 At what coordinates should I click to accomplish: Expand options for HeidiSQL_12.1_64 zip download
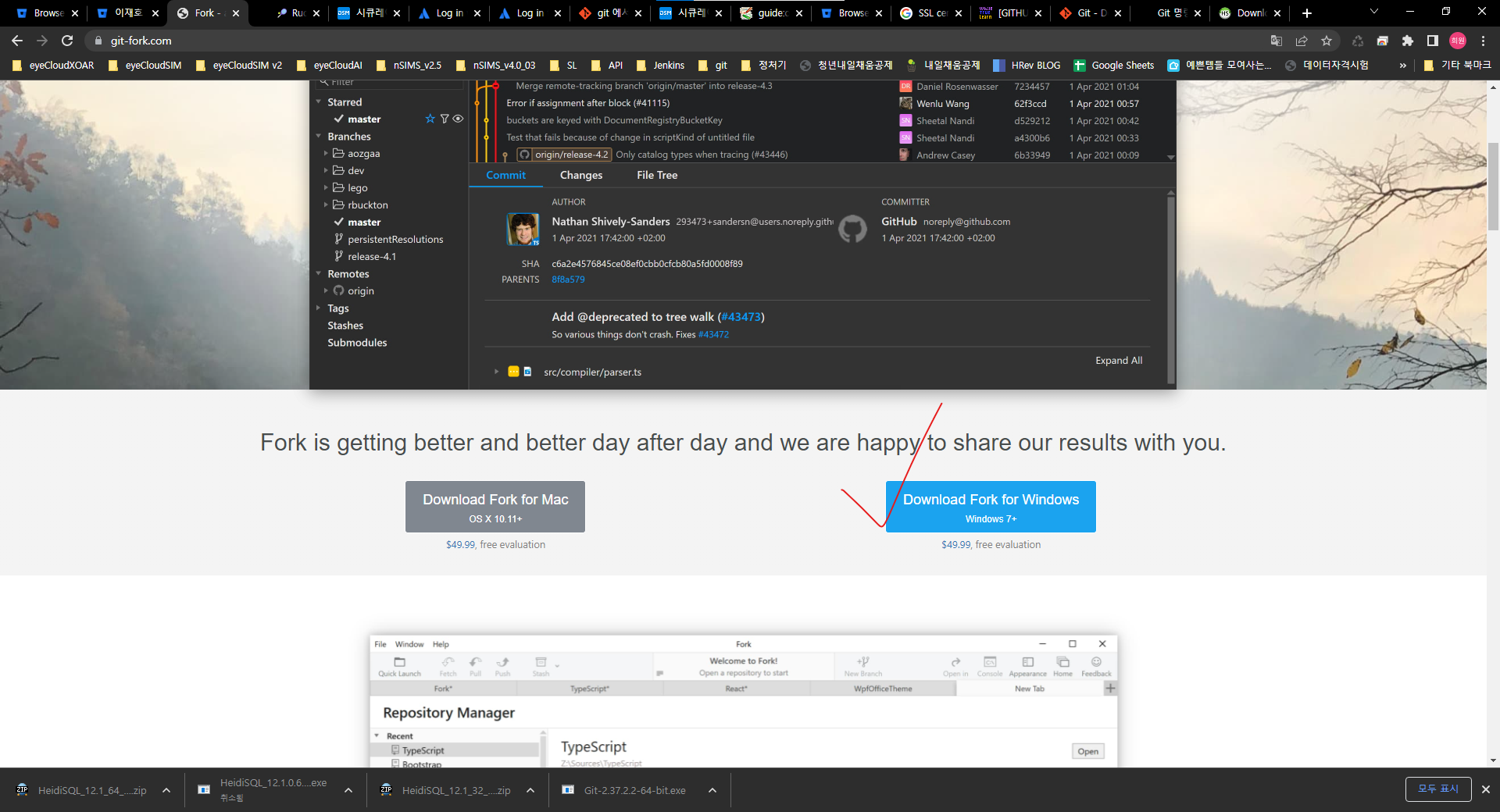pyautogui.click(x=166, y=790)
